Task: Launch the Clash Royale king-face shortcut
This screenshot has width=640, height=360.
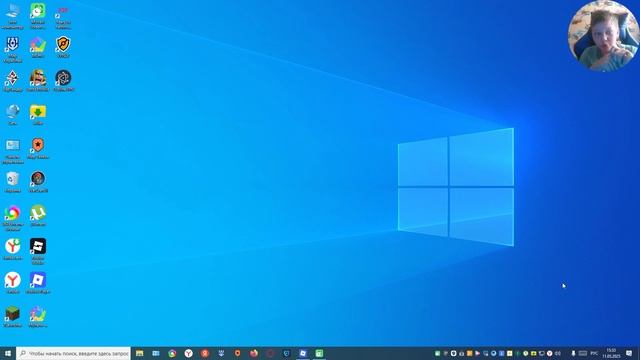Action: (x=38, y=80)
